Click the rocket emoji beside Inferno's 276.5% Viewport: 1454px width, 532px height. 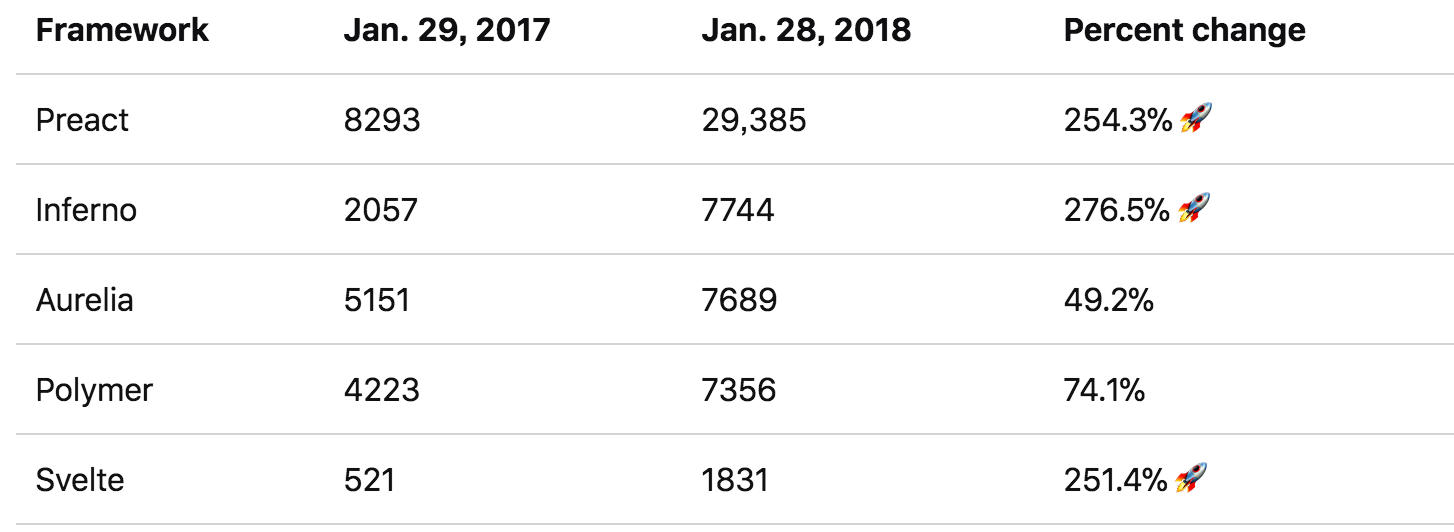[1193, 210]
